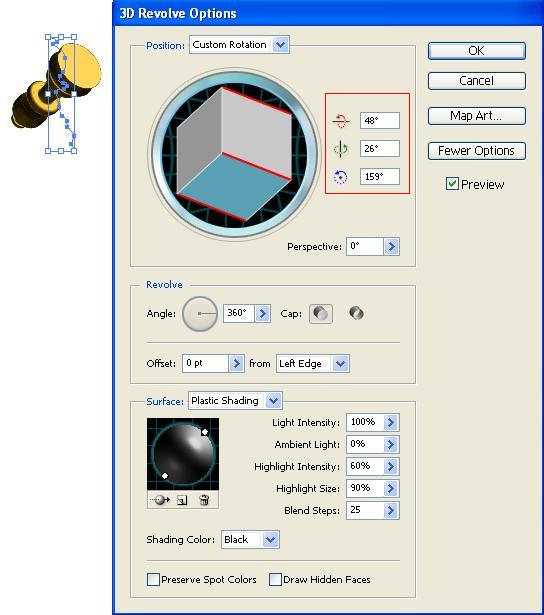This screenshot has height=615, width=544.
Task: Click the rotation track cube preview
Action: click(x=235, y=154)
